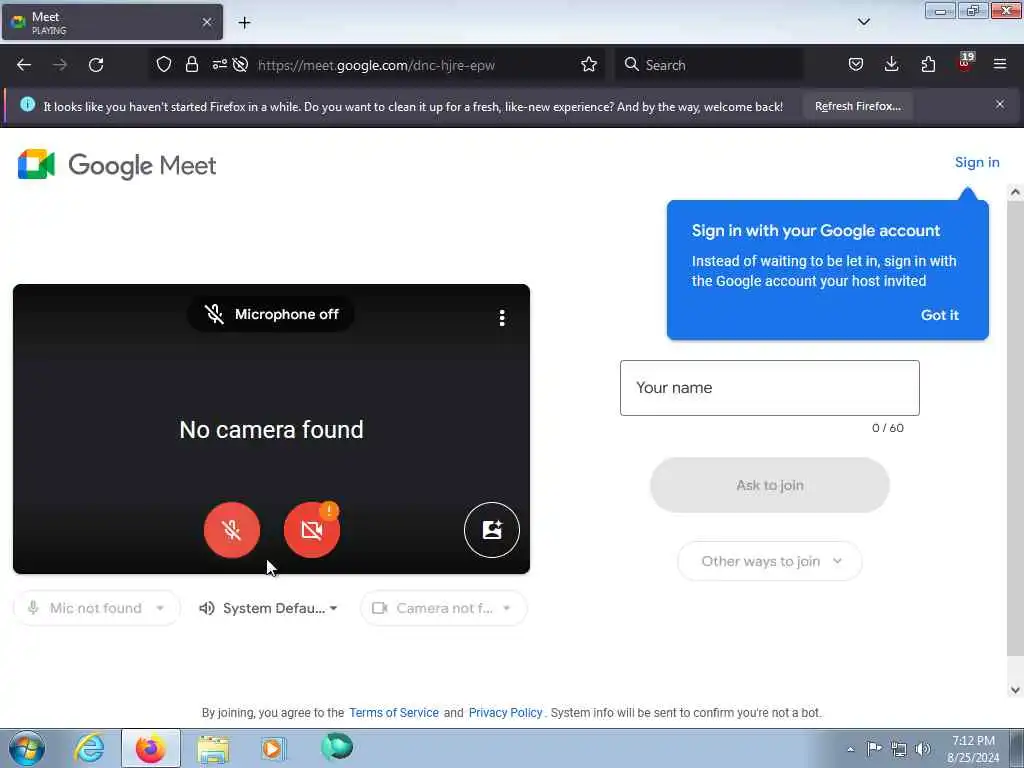This screenshot has height=768, width=1024.
Task: Toggle the red microphone mute button
Action: click(232, 530)
